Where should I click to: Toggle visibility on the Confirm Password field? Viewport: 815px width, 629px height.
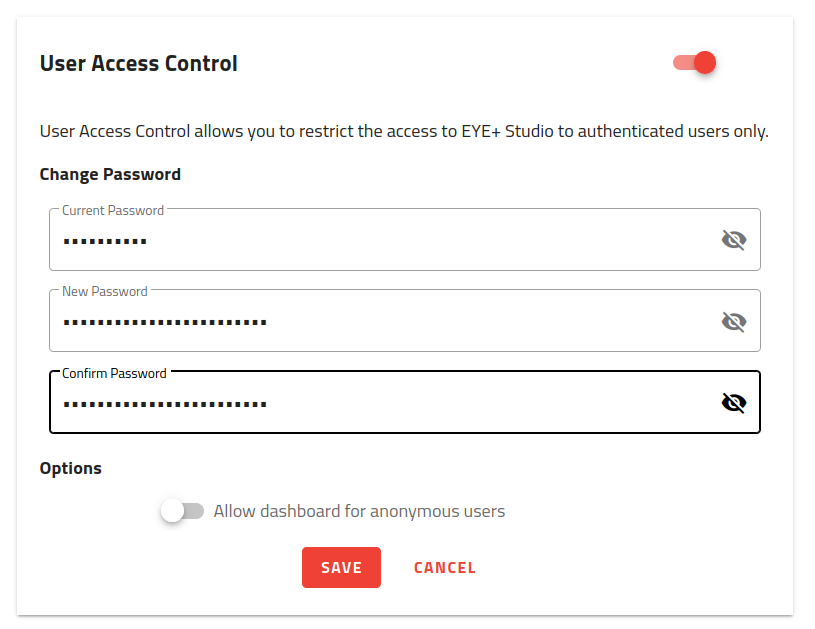pyautogui.click(x=734, y=402)
